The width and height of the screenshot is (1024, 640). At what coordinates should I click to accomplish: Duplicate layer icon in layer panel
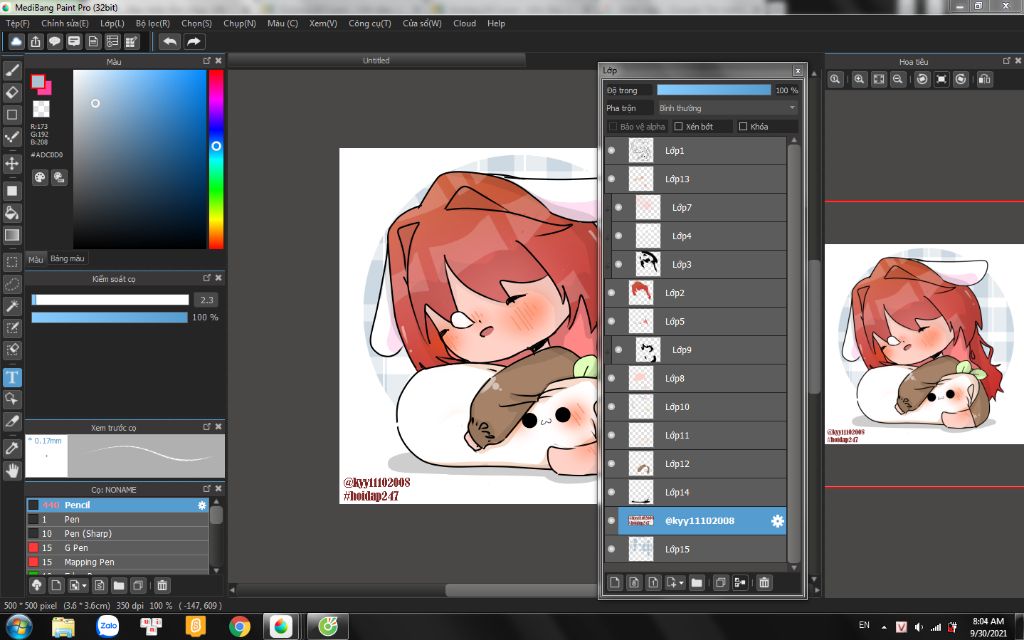pyautogui.click(x=720, y=583)
